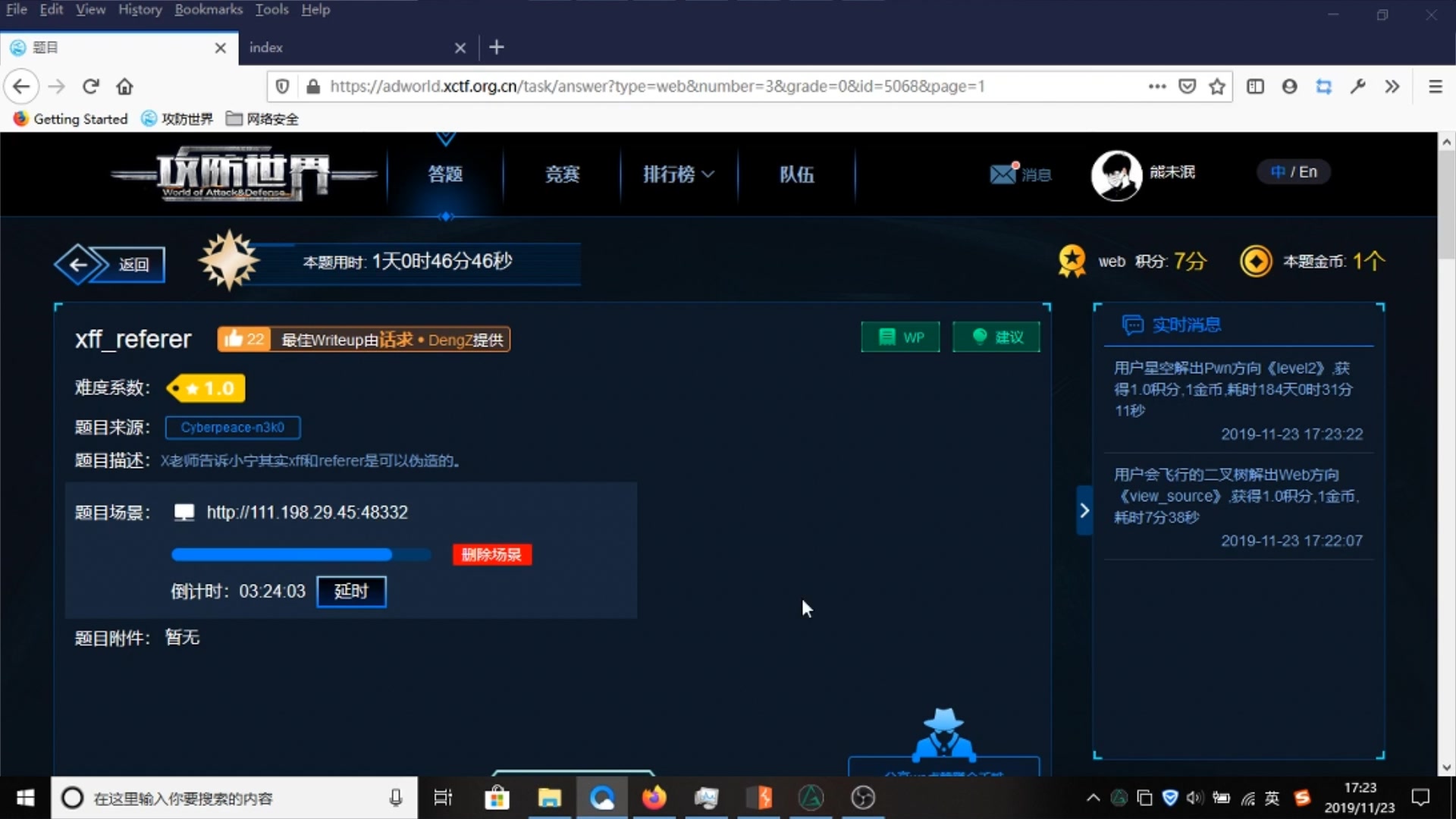The width and height of the screenshot is (1456, 819).
Task: Click the 攻防世界 site logo
Action: point(243,175)
